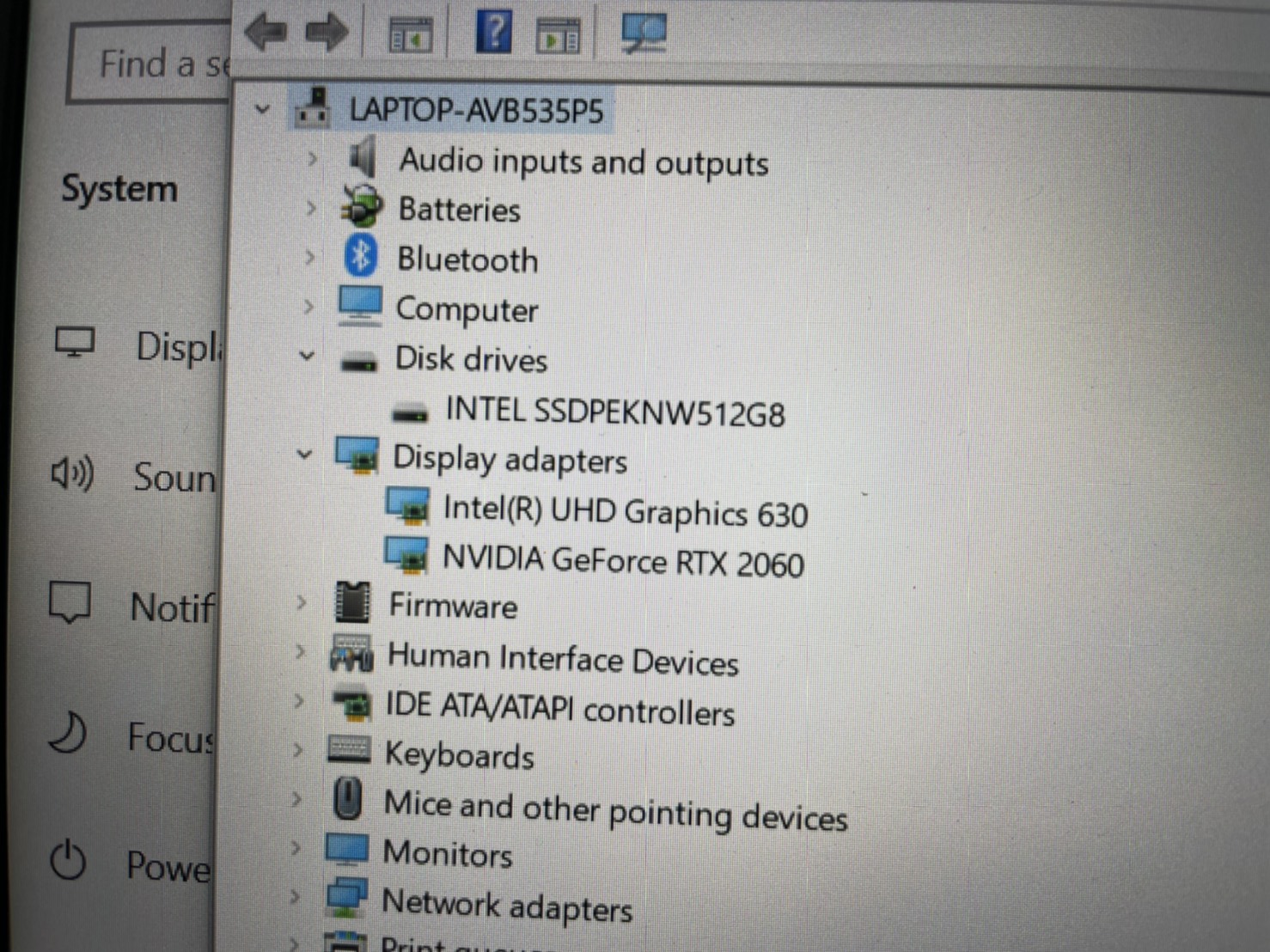
Task: Open the Help icon in toolbar
Action: tap(493, 32)
